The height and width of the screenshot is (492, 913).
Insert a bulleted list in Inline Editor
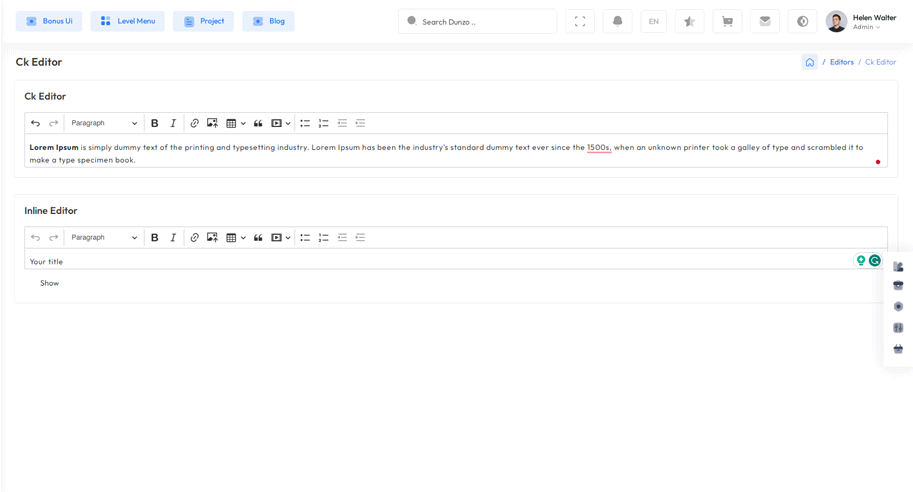click(305, 238)
